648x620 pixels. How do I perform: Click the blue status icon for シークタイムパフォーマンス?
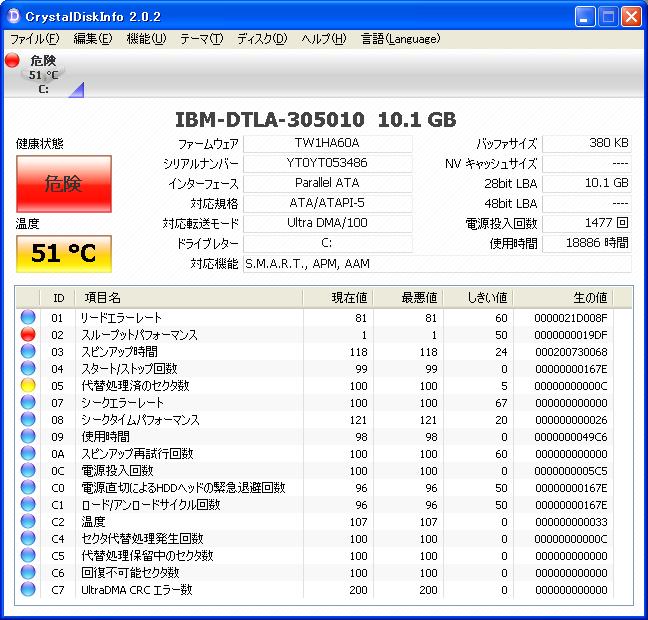(x=28, y=420)
